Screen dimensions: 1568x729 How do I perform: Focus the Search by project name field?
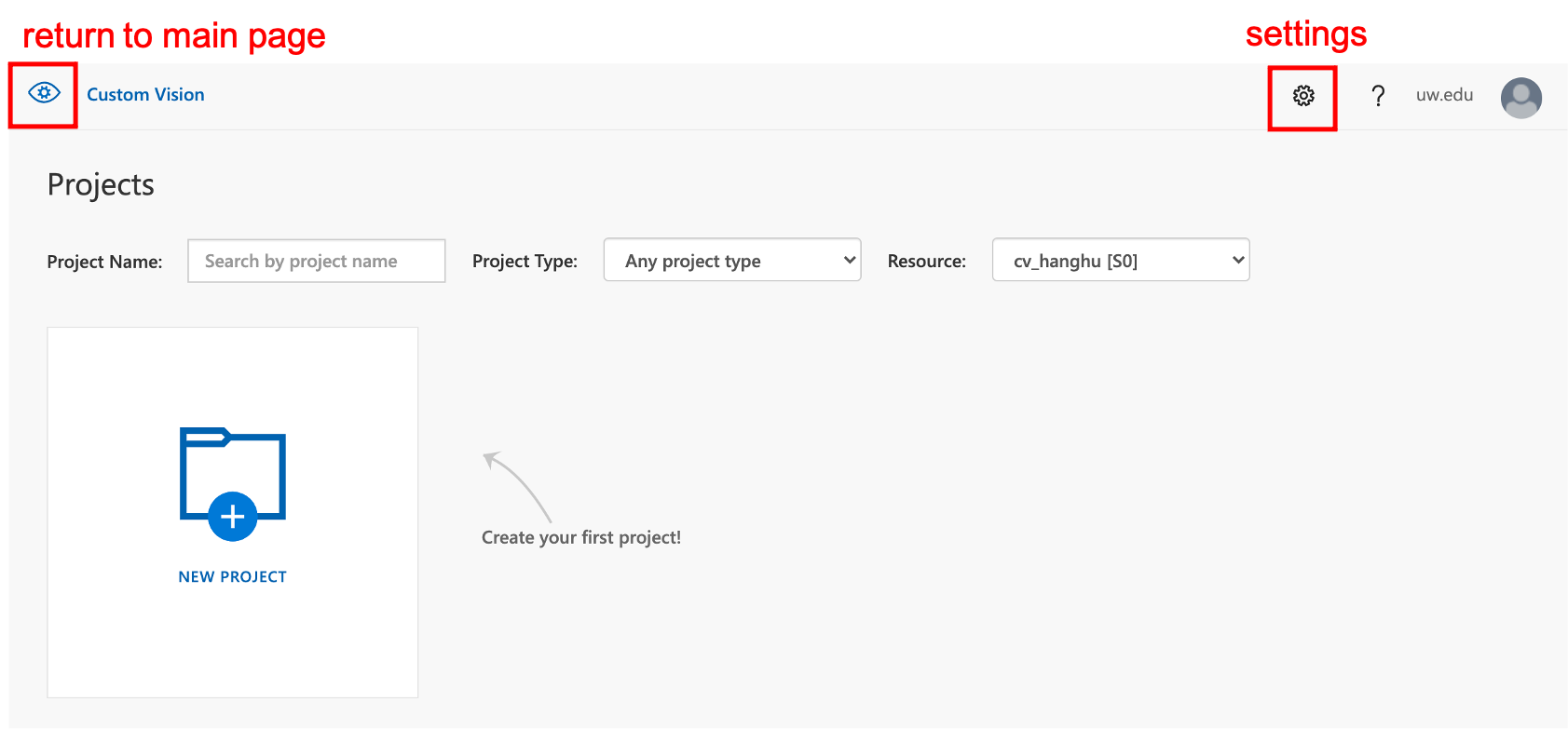[x=316, y=262]
